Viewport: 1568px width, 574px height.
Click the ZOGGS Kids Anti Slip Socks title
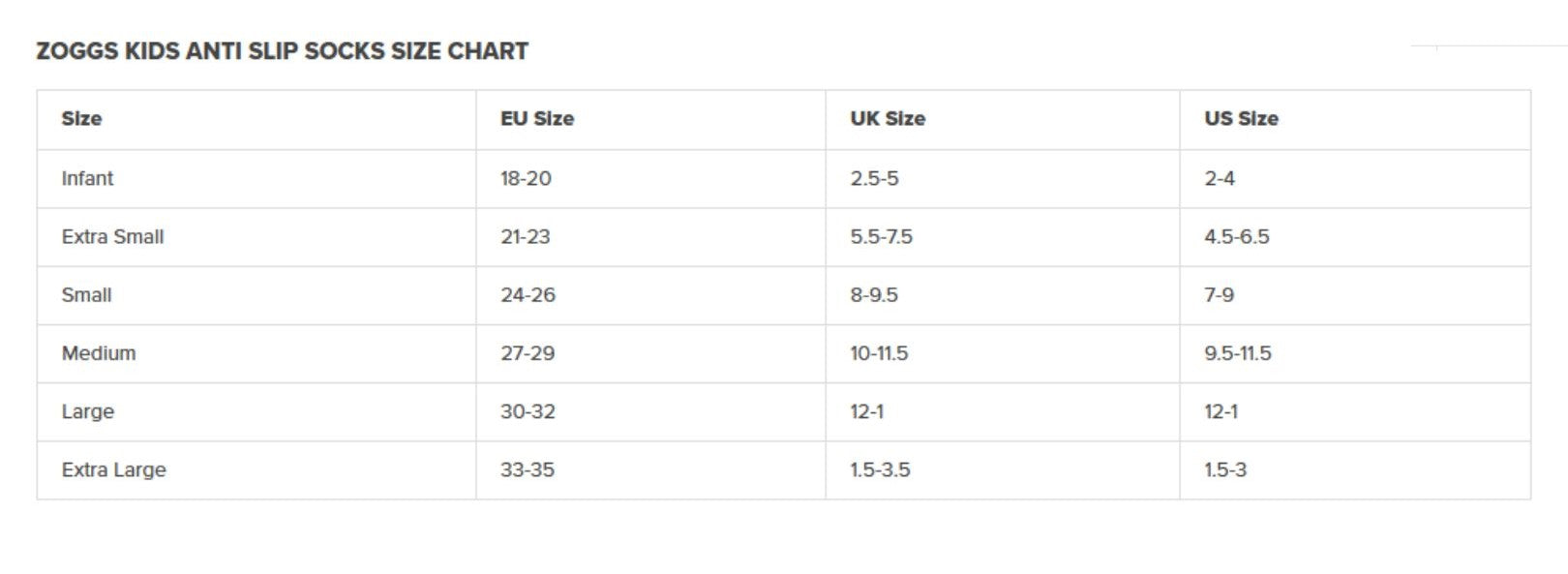pyautogui.click(x=282, y=51)
